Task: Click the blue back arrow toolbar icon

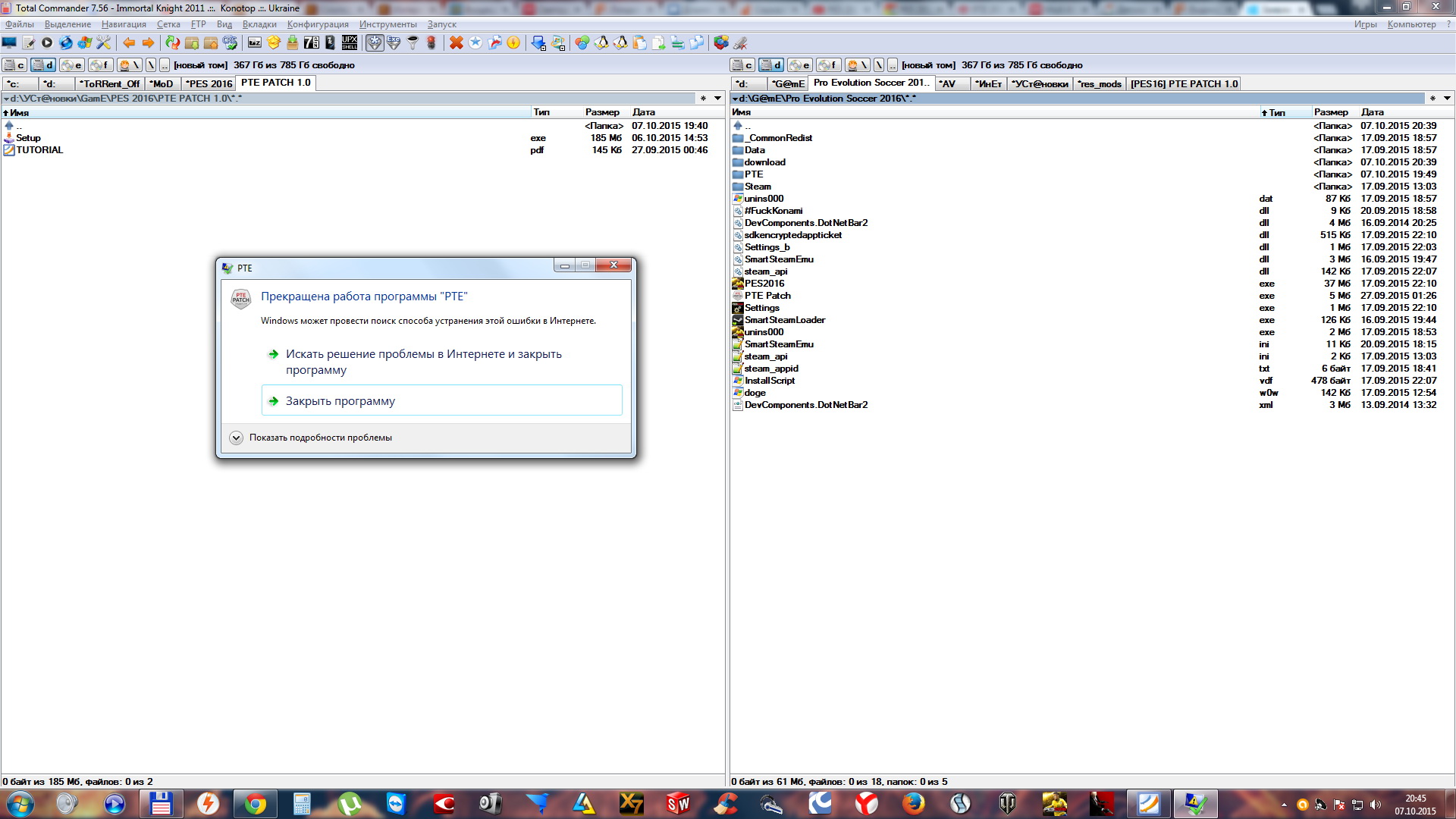Action: click(x=129, y=43)
